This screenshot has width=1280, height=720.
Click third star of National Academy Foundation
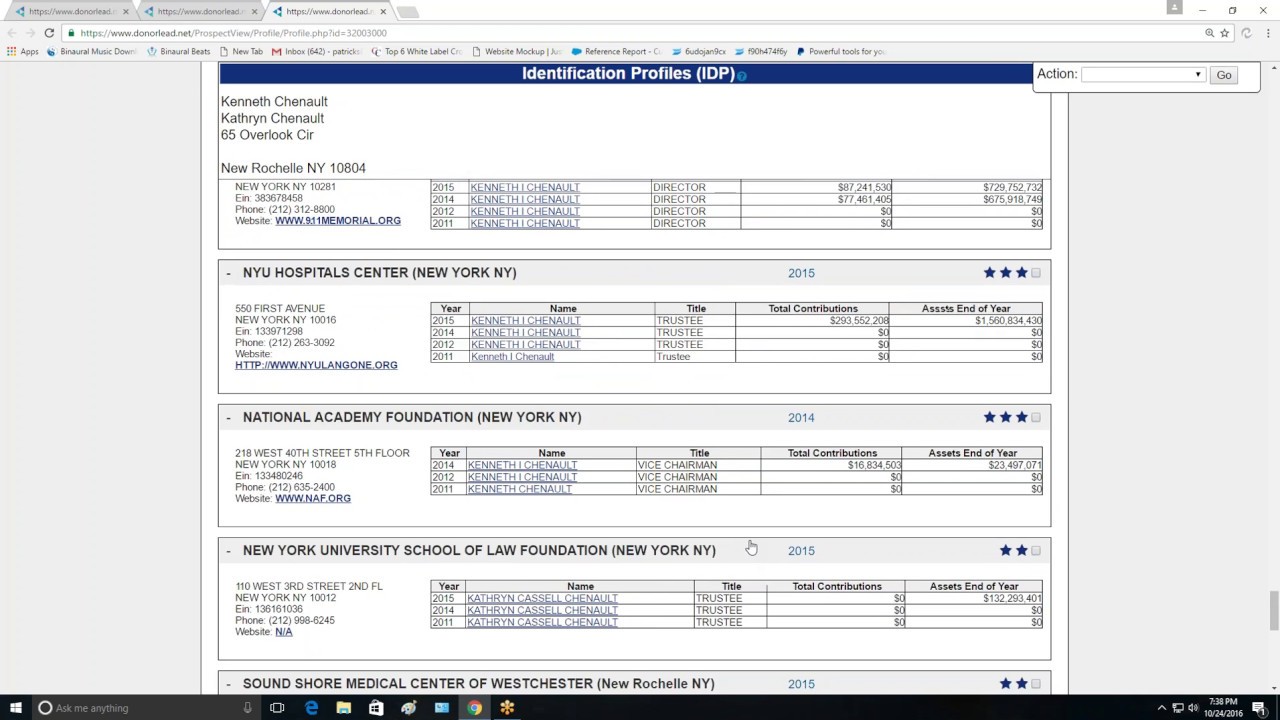1021,417
